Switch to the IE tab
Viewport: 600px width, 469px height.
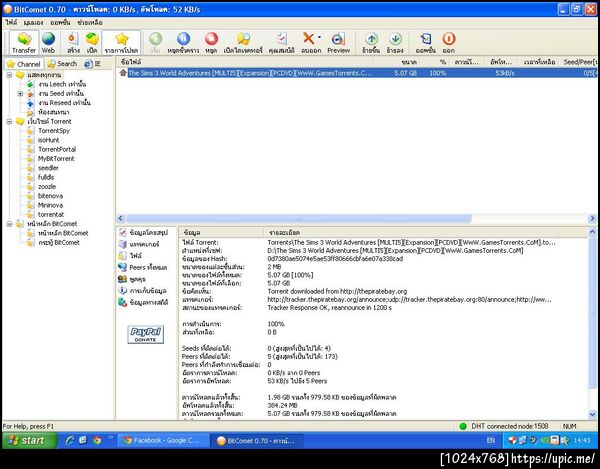[x=93, y=64]
